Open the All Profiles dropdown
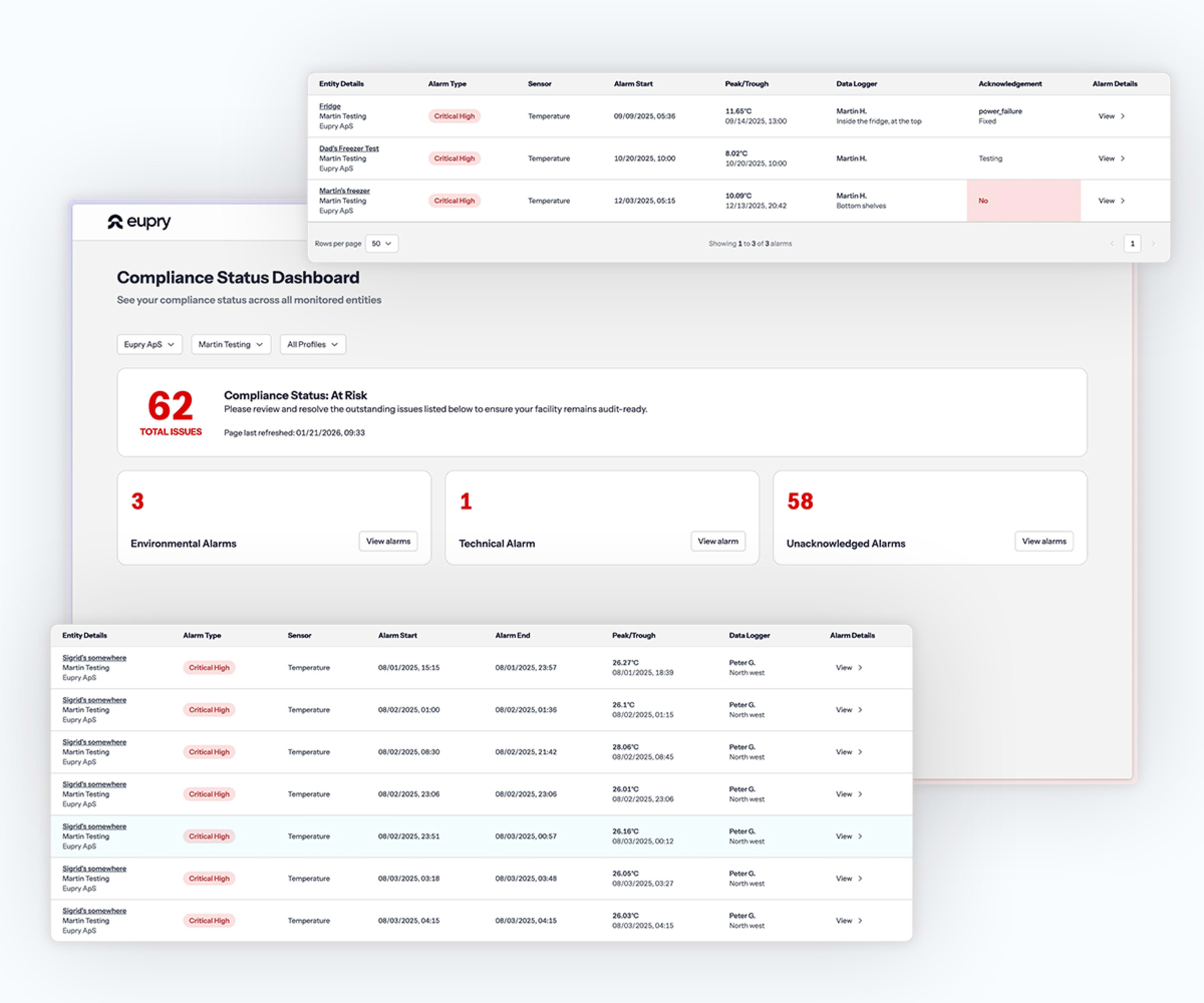This screenshot has height=1003, width=1204. click(312, 344)
